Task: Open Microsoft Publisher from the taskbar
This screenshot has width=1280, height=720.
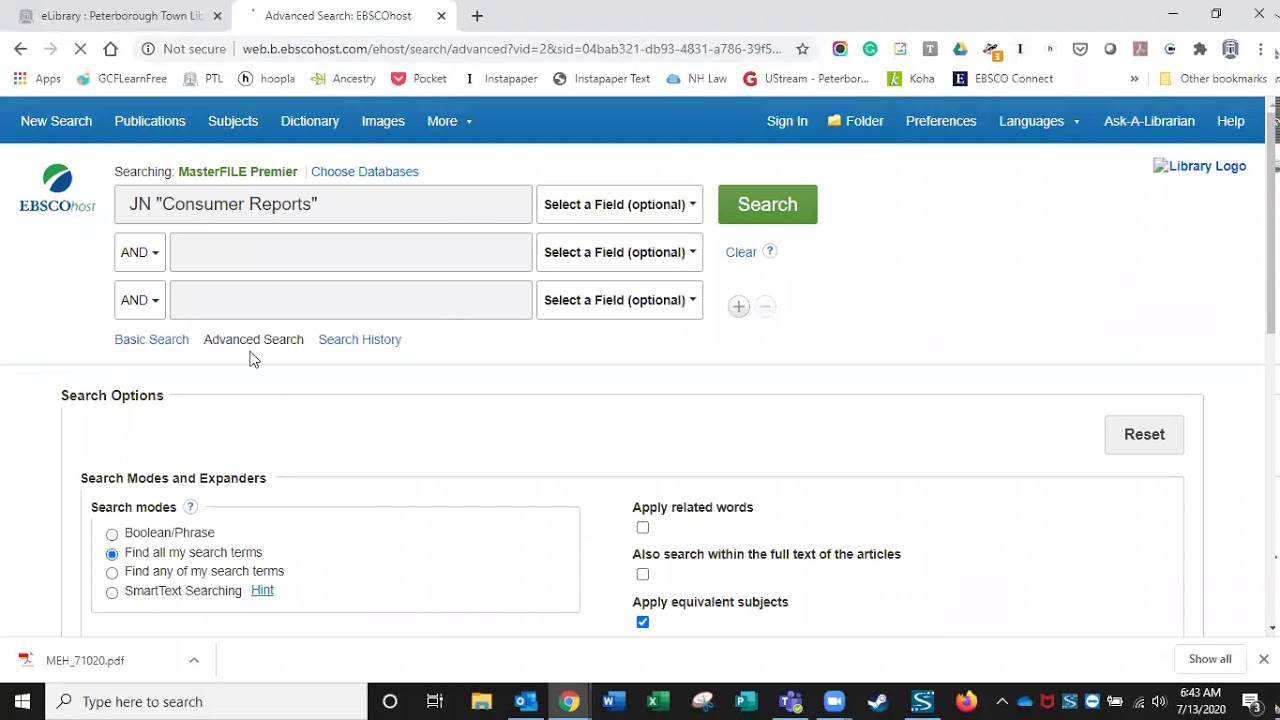Action: [746, 701]
